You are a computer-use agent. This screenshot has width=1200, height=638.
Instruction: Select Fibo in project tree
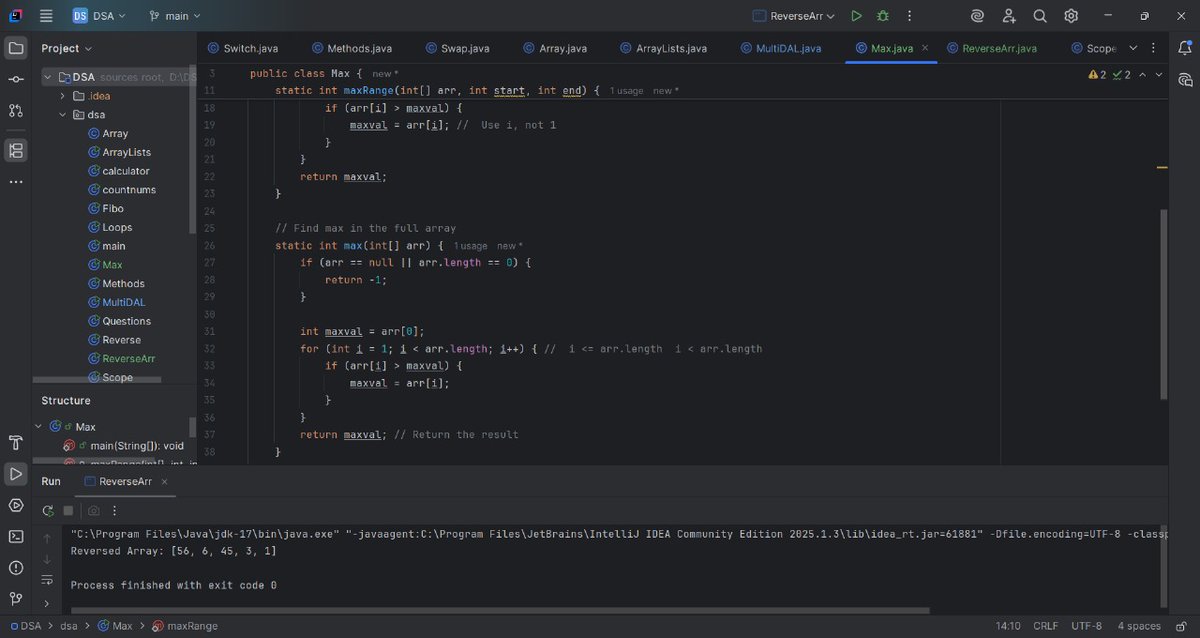[x=113, y=209]
